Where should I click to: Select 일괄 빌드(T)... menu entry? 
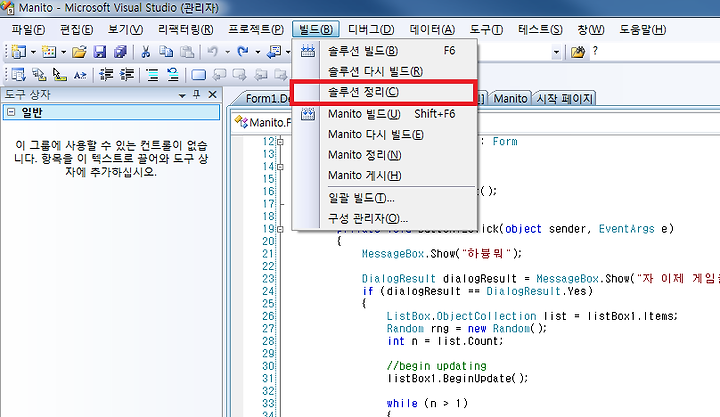click(x=385, y=198)
